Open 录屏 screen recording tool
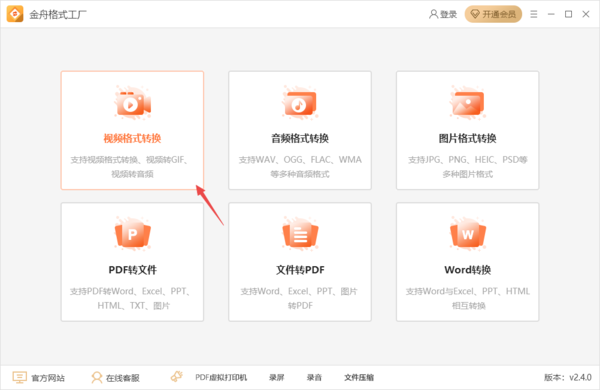This screenshot has height=390, width=600. point(277,377)
